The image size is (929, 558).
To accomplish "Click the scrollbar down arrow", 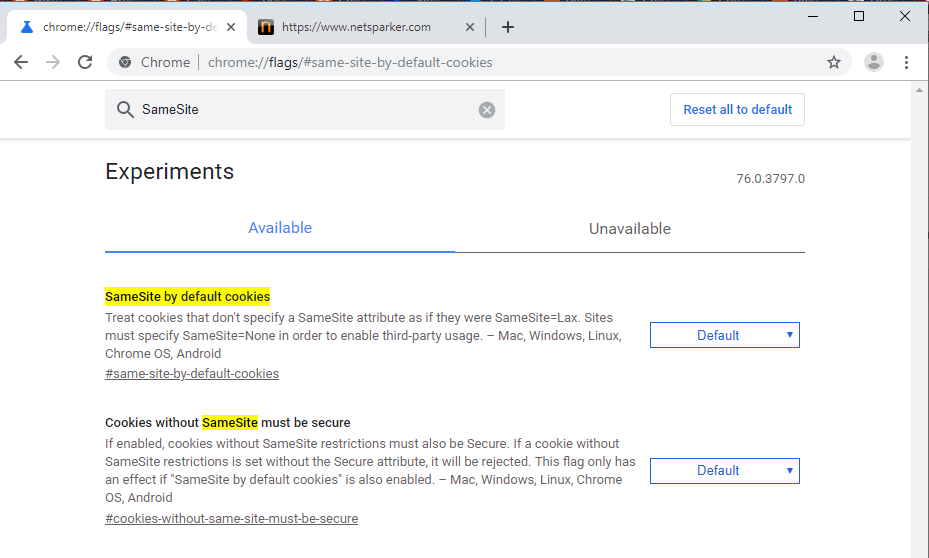I will [x=920, y=550].
